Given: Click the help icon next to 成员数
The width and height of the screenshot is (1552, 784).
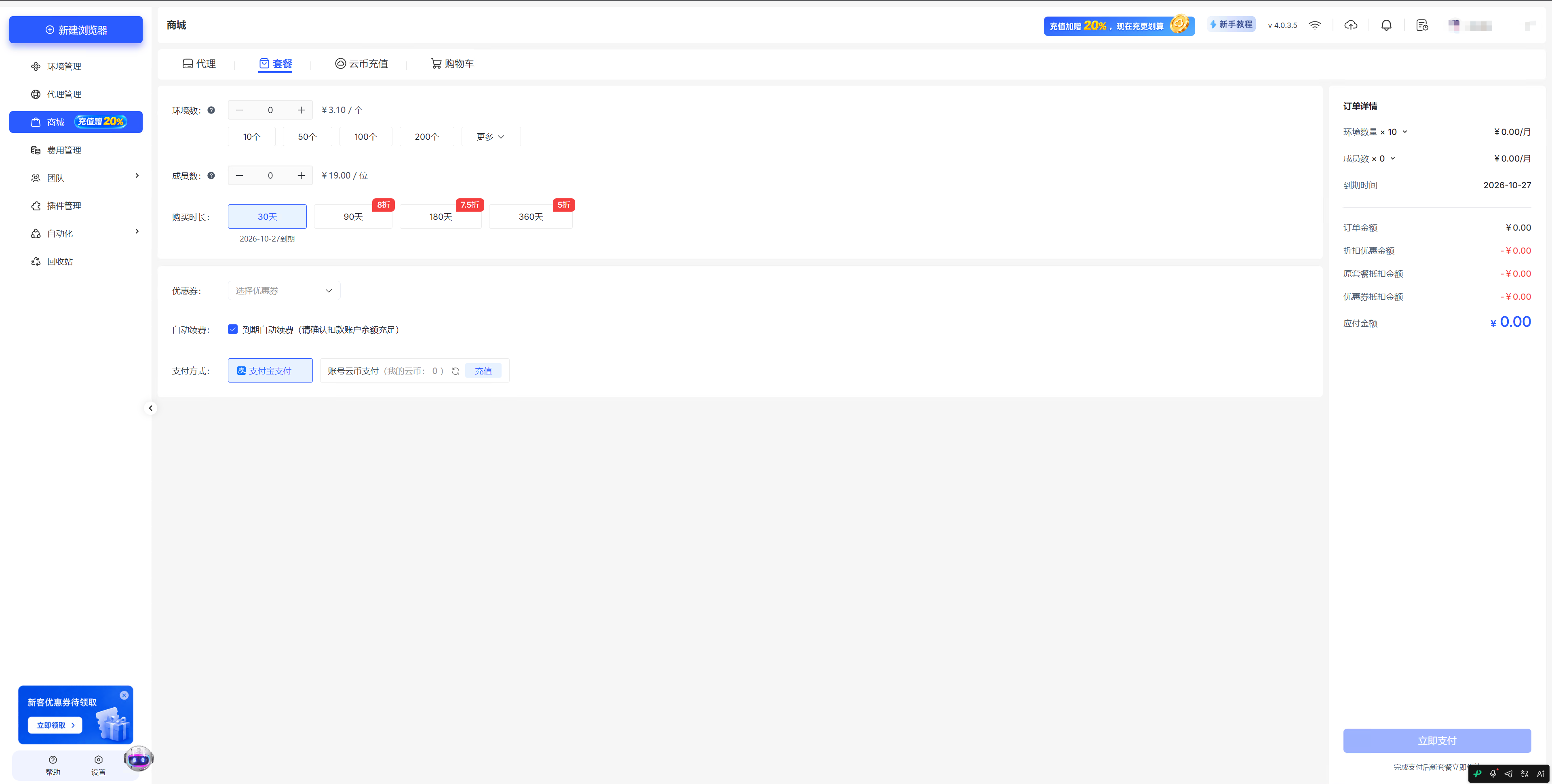Looking at the screenshot, I should [x=211, y=176].
